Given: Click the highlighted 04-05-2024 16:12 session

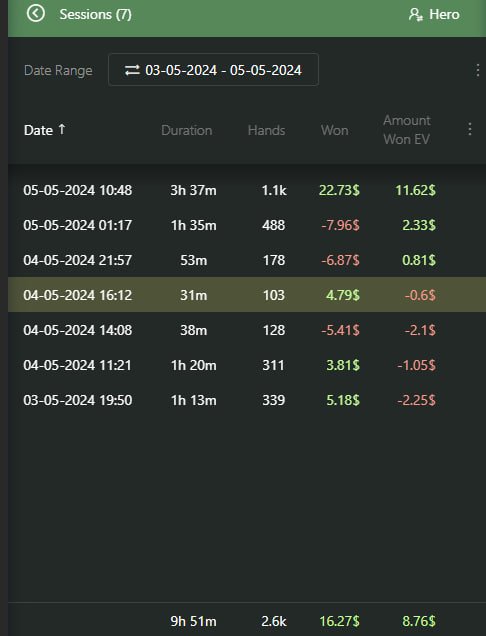Looking at the screenshot, I should [247, 295].
